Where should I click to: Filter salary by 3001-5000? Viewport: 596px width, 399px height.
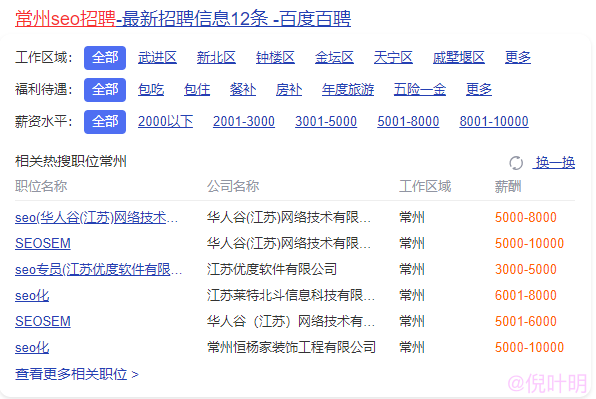(326, 122)
